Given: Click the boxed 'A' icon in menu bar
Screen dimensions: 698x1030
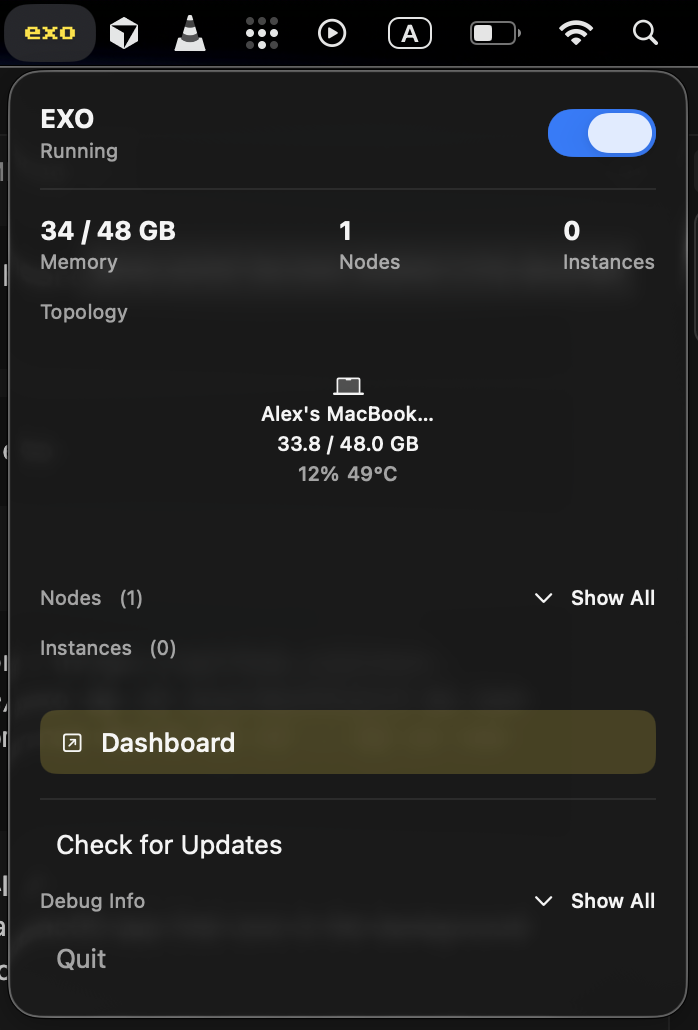Looking at the screenshot, I should [409, 32].
